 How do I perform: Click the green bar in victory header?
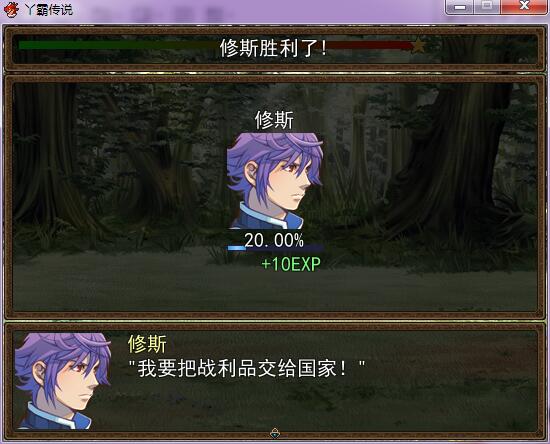tap(116, 45)
